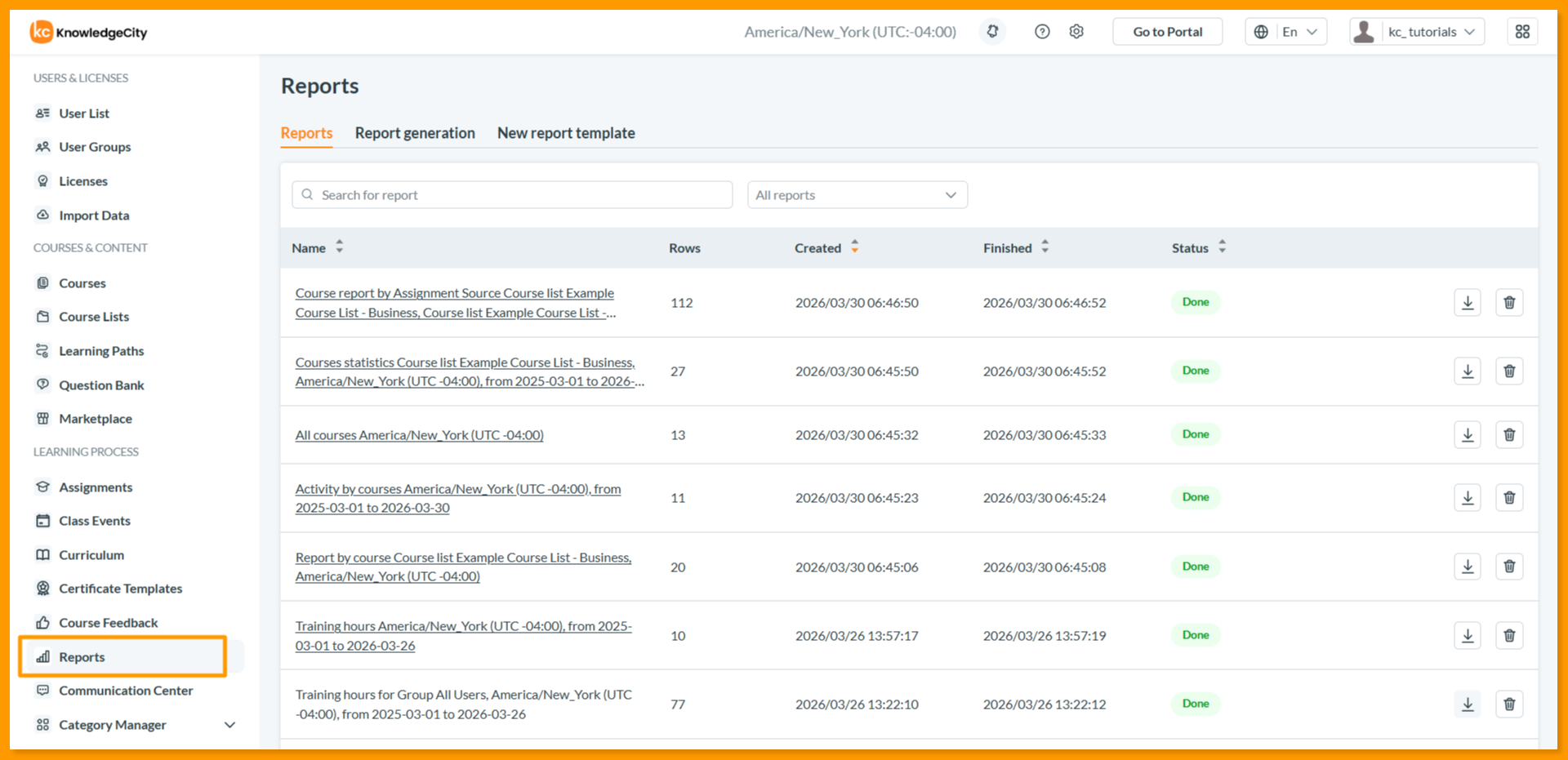Delete the Course report by Assignment report
Viewport: 1568px width, 760px height.
[1509, 303]
